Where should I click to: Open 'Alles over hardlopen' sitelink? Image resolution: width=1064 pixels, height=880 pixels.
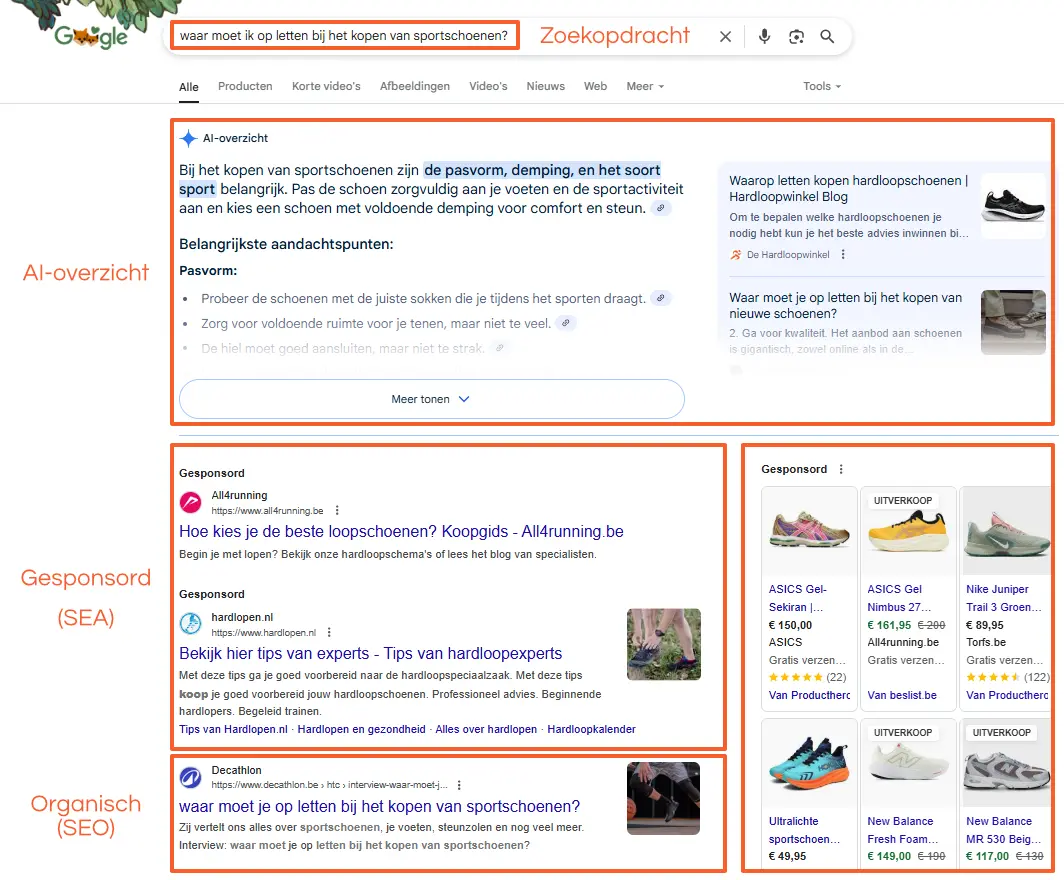point(486,729)
